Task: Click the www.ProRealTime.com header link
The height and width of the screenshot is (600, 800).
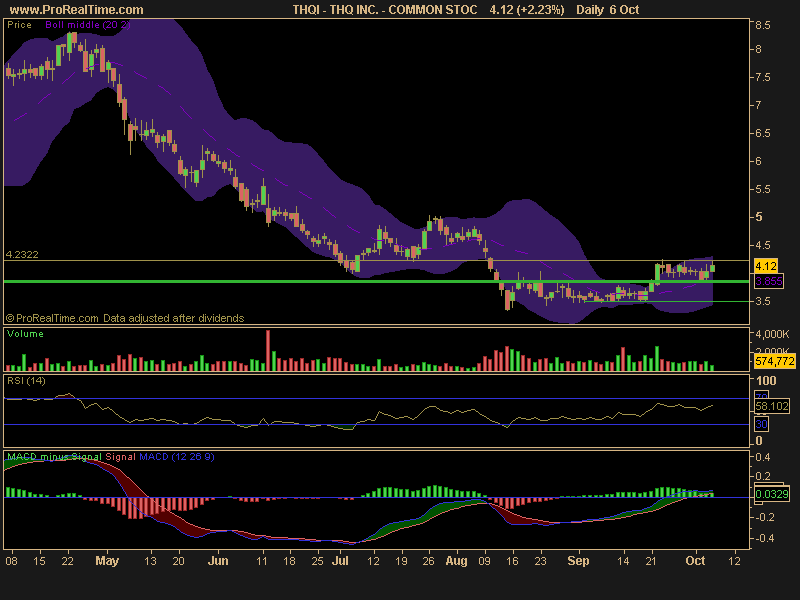Action: (77, 10)
